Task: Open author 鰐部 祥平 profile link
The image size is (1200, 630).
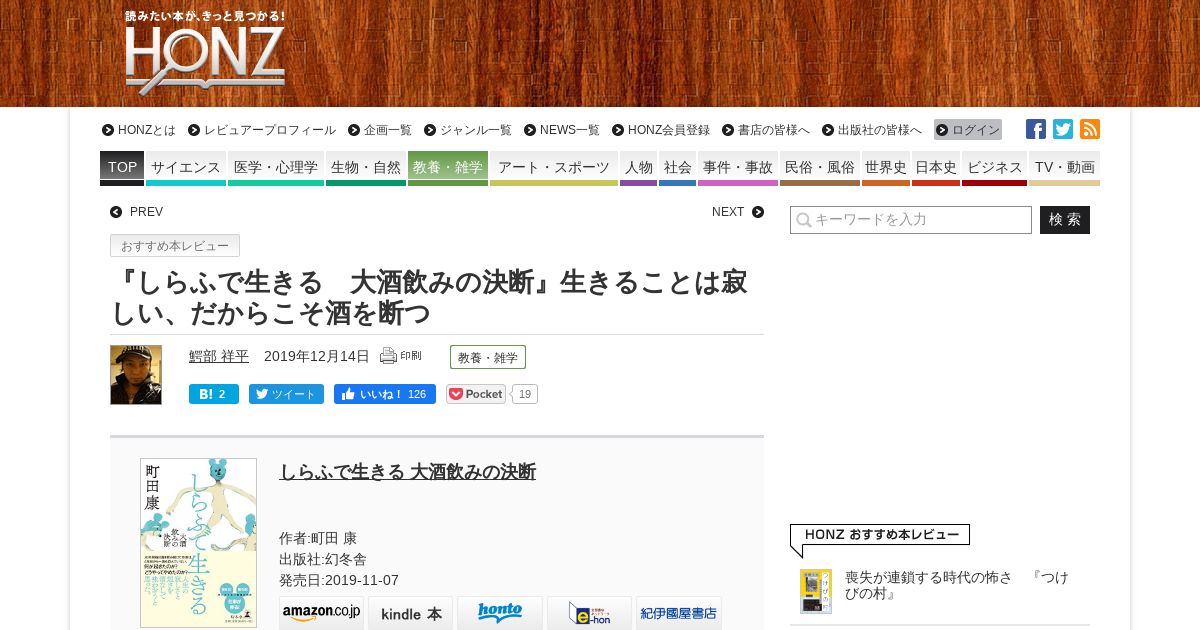Action: (x=219, y=356)
